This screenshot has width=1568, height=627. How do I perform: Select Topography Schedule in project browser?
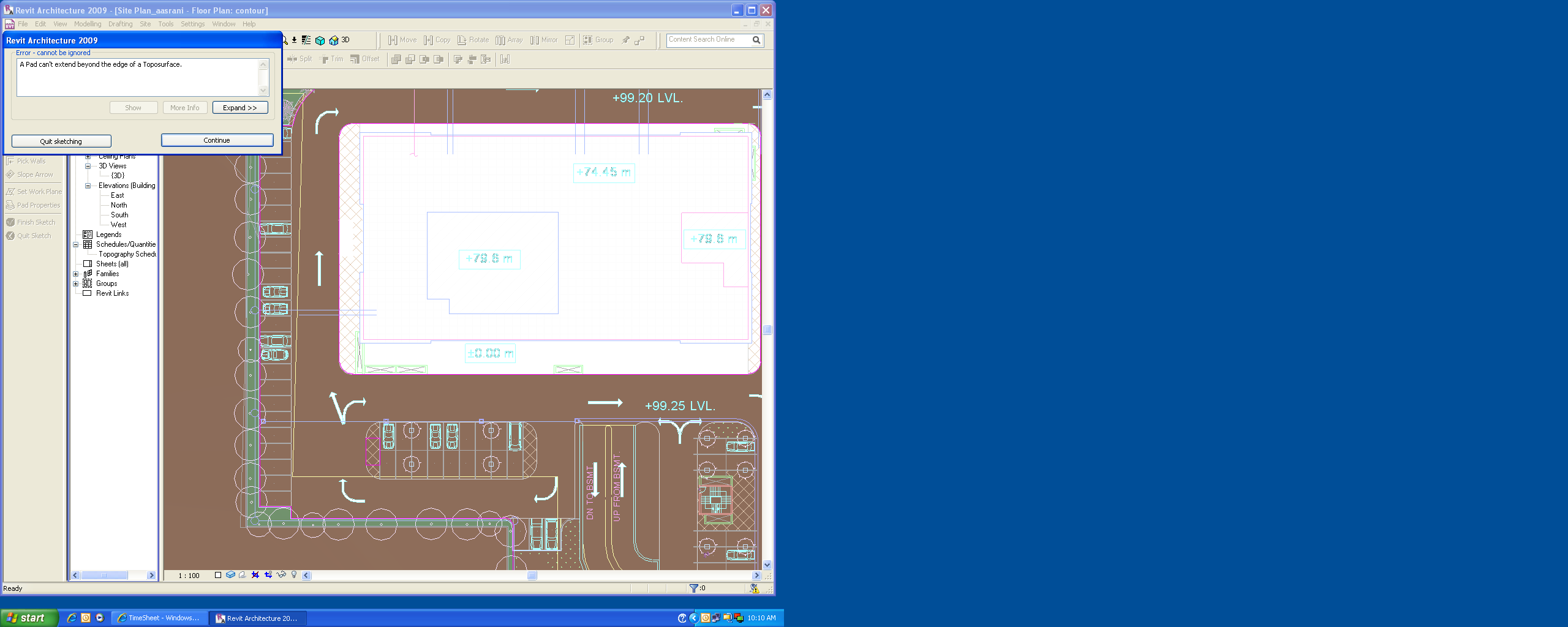coord(127,254)
